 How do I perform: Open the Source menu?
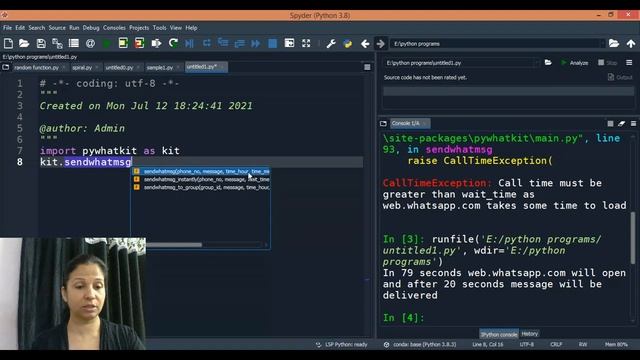pos(57,28)
